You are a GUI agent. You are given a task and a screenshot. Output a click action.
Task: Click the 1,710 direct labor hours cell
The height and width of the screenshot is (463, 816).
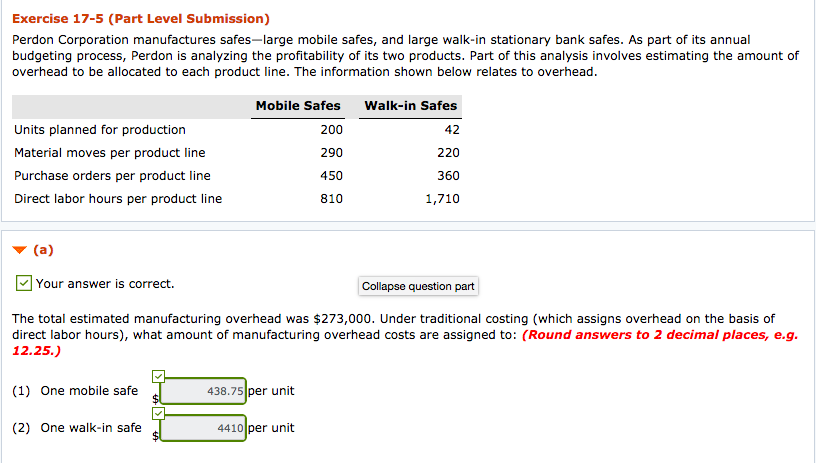pos(442,199)
